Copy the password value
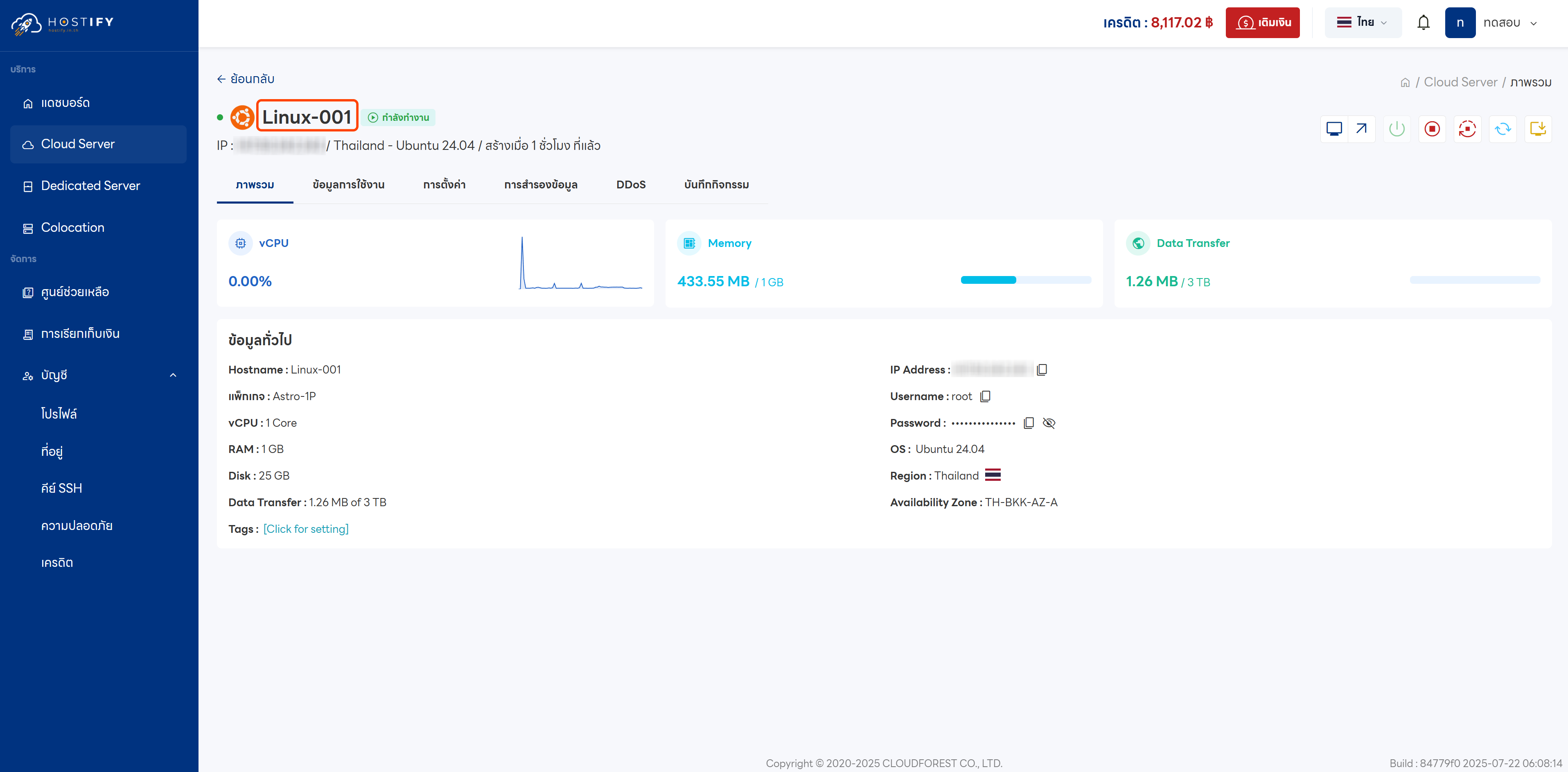Screen dimensions: 1568x772 (x=1028, y=423)
